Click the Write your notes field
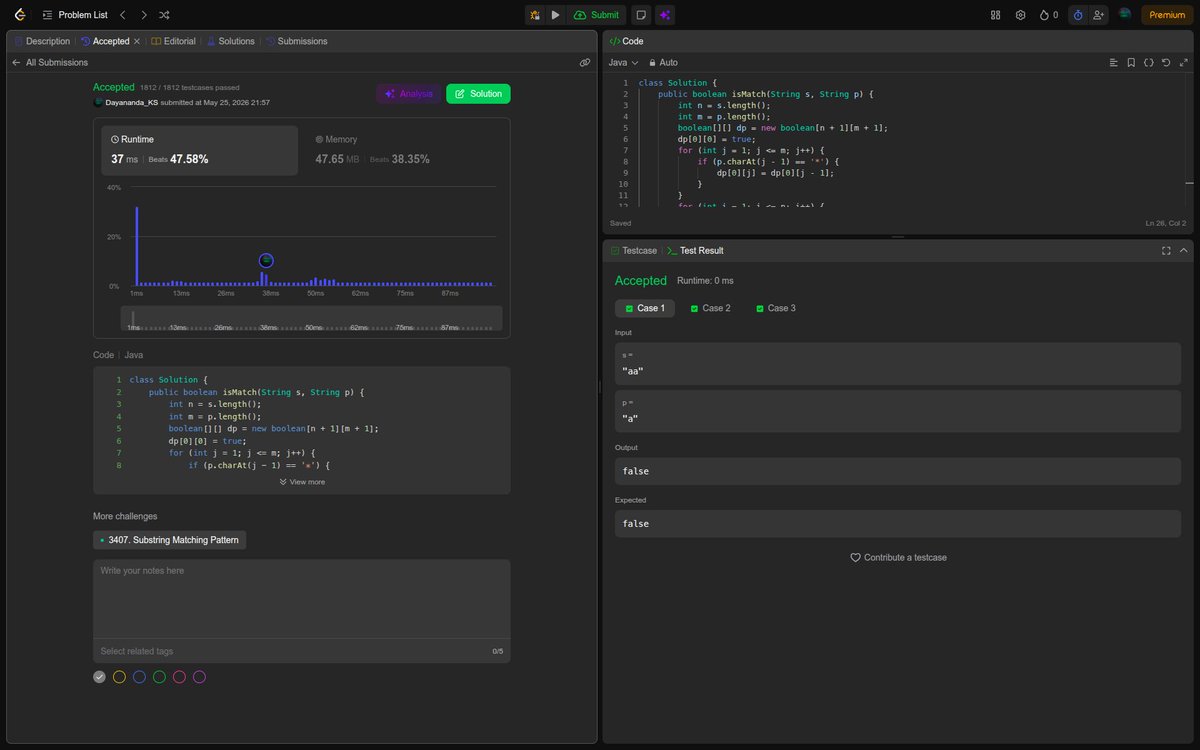 pos(302,598)
